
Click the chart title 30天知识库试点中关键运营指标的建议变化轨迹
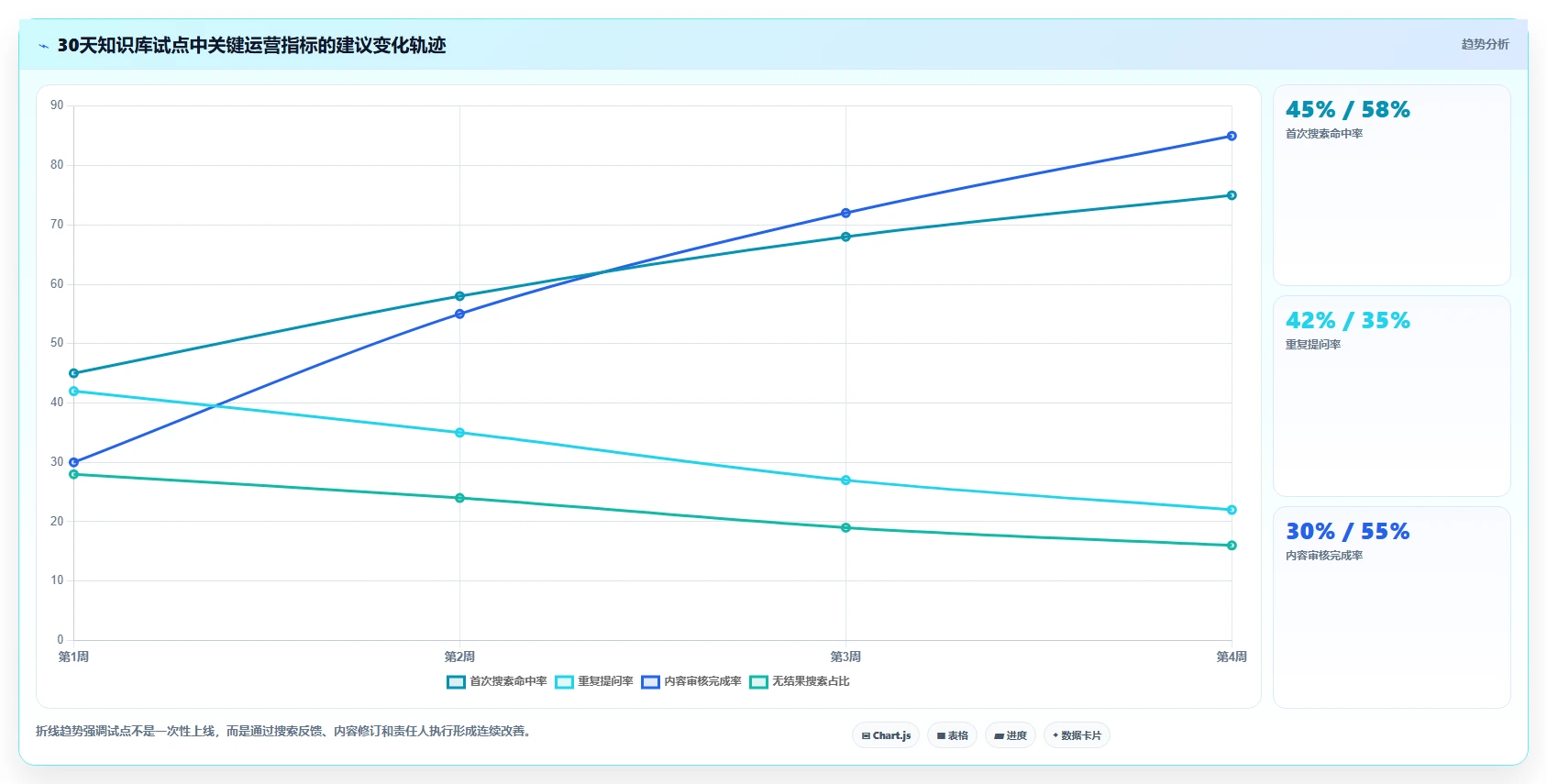[251, 45]
